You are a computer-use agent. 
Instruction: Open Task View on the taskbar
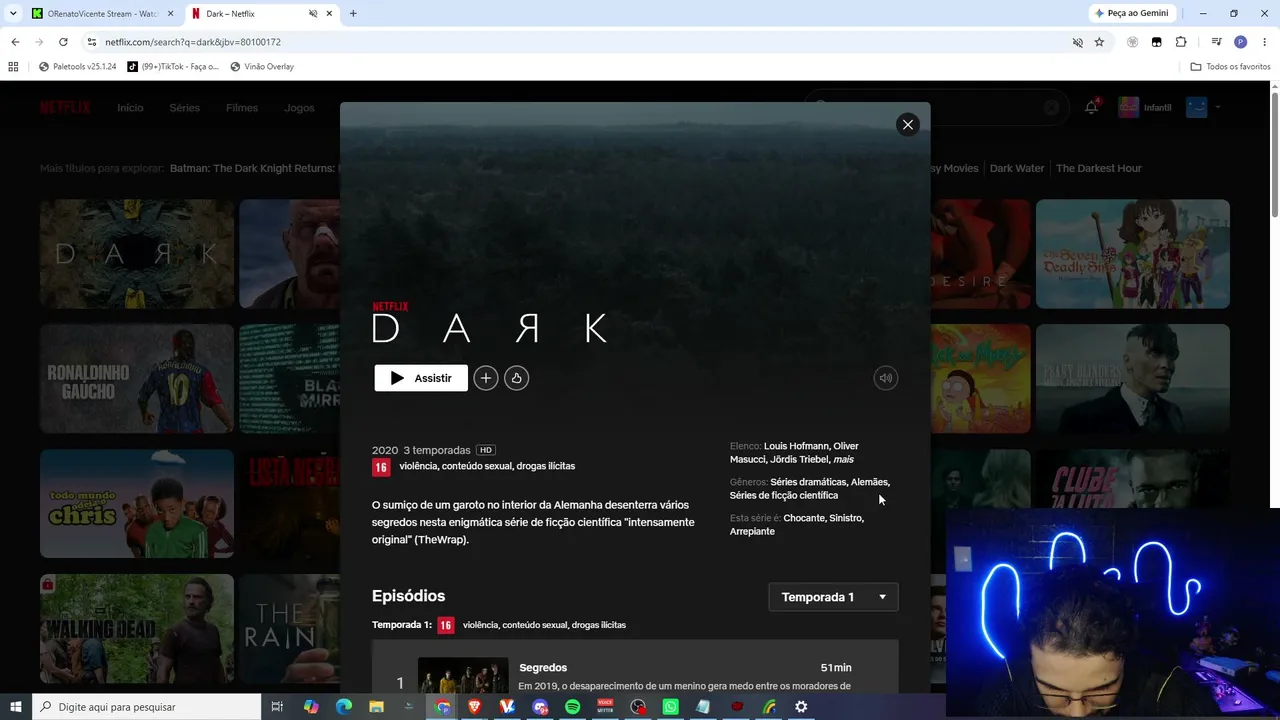tap(277, 707)
